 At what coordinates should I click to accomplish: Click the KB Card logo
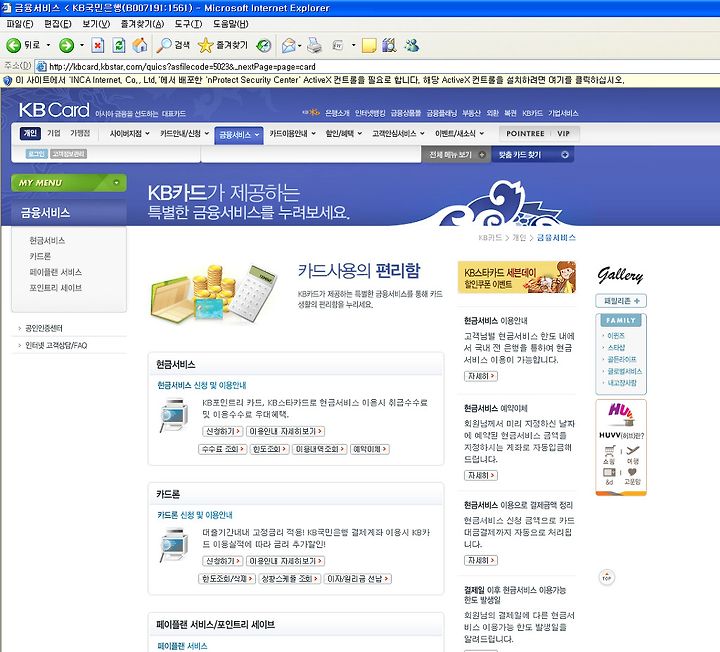pos(54,111)
